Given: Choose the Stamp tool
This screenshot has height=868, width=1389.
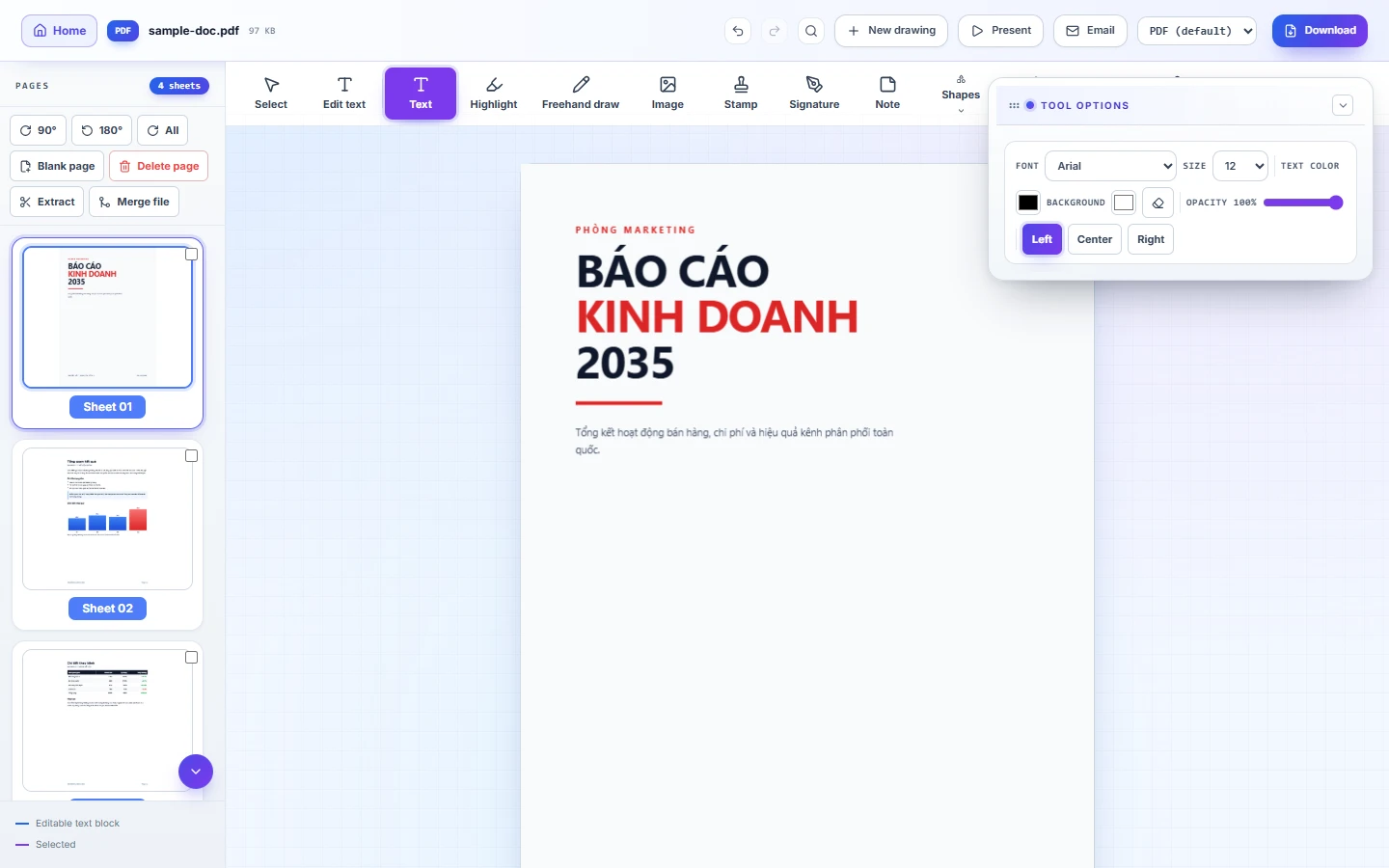Looking at the screenshot, I should coord(741,94).
